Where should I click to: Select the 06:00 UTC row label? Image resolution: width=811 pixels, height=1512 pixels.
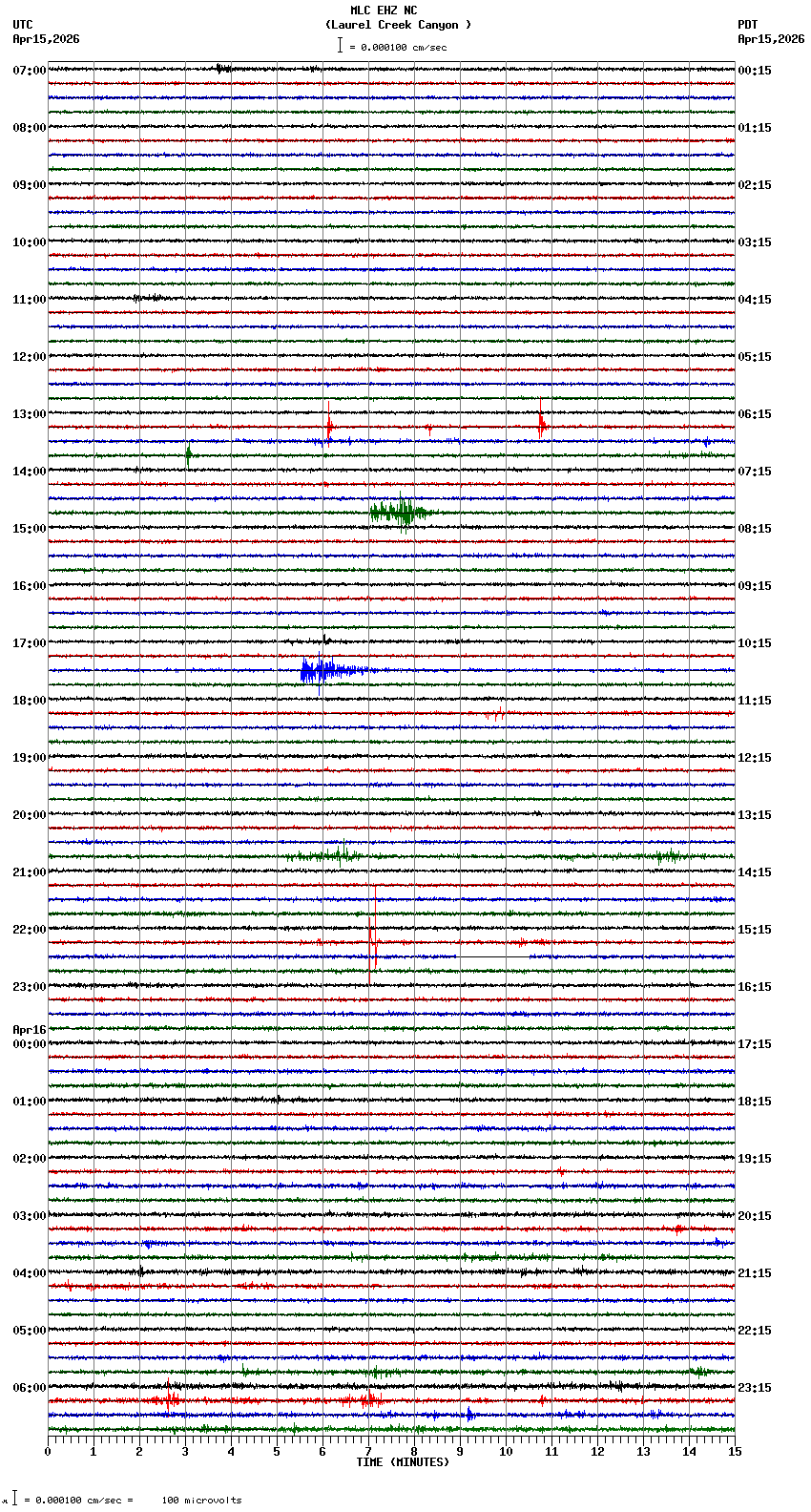click(30, 1388)
